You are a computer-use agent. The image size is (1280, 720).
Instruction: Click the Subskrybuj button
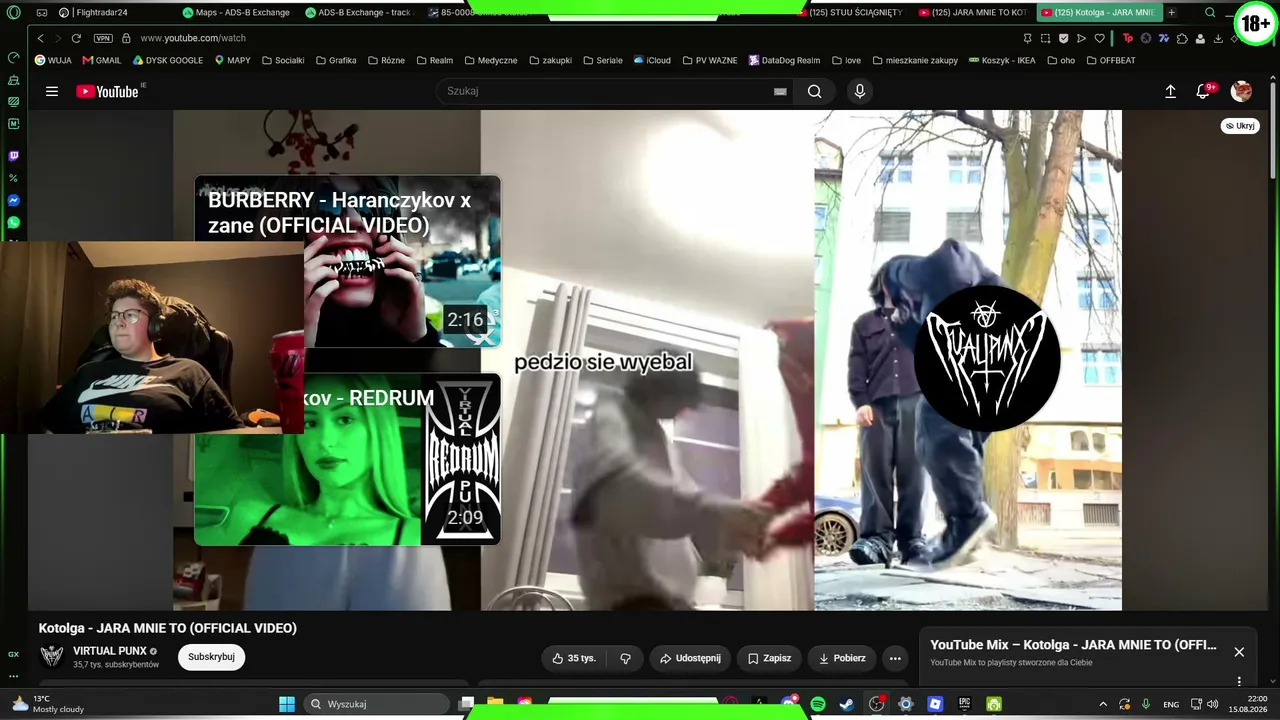[211, 657]
